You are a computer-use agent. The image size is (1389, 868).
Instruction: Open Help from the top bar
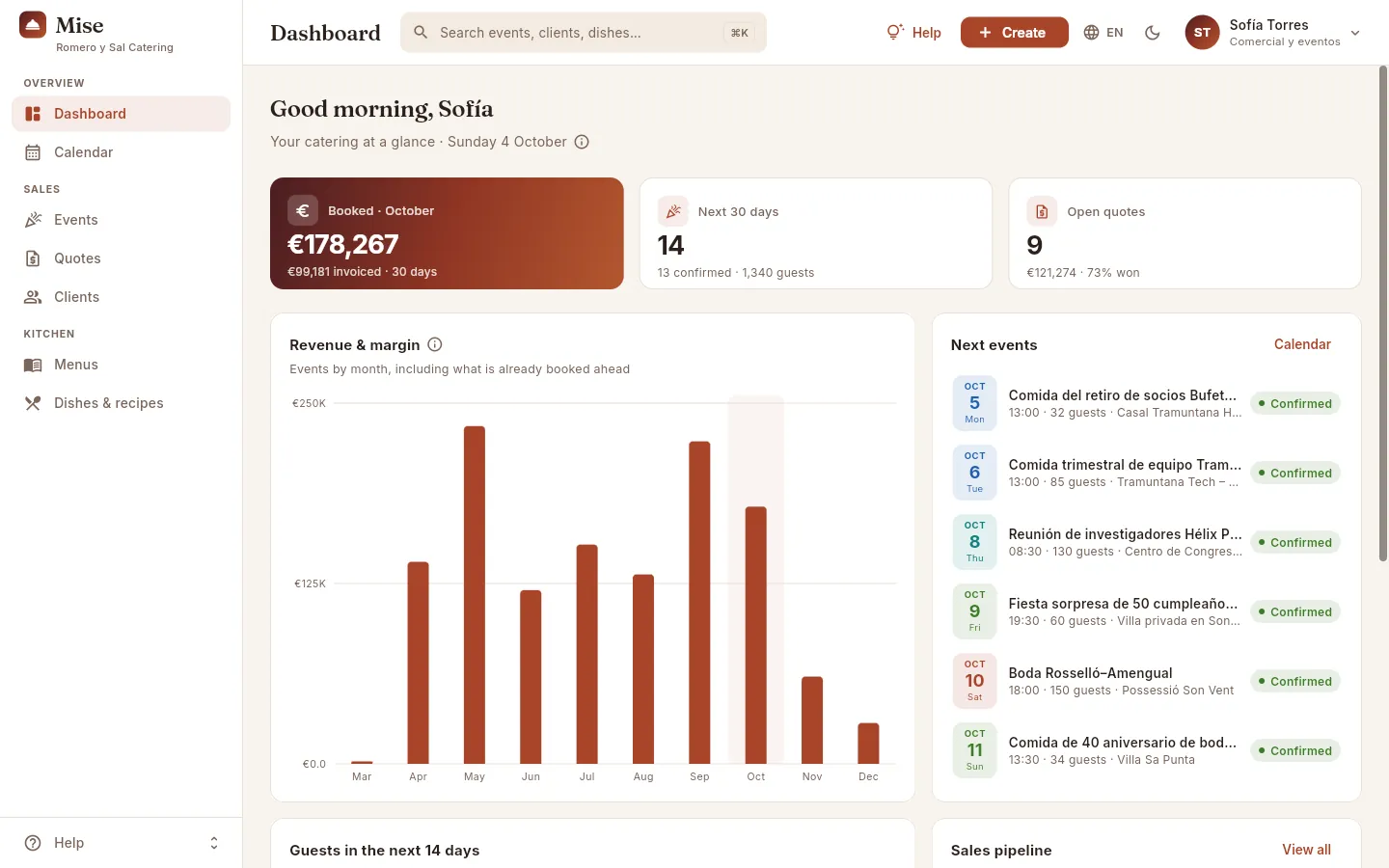pyautogui.click(x=913, y=33)
